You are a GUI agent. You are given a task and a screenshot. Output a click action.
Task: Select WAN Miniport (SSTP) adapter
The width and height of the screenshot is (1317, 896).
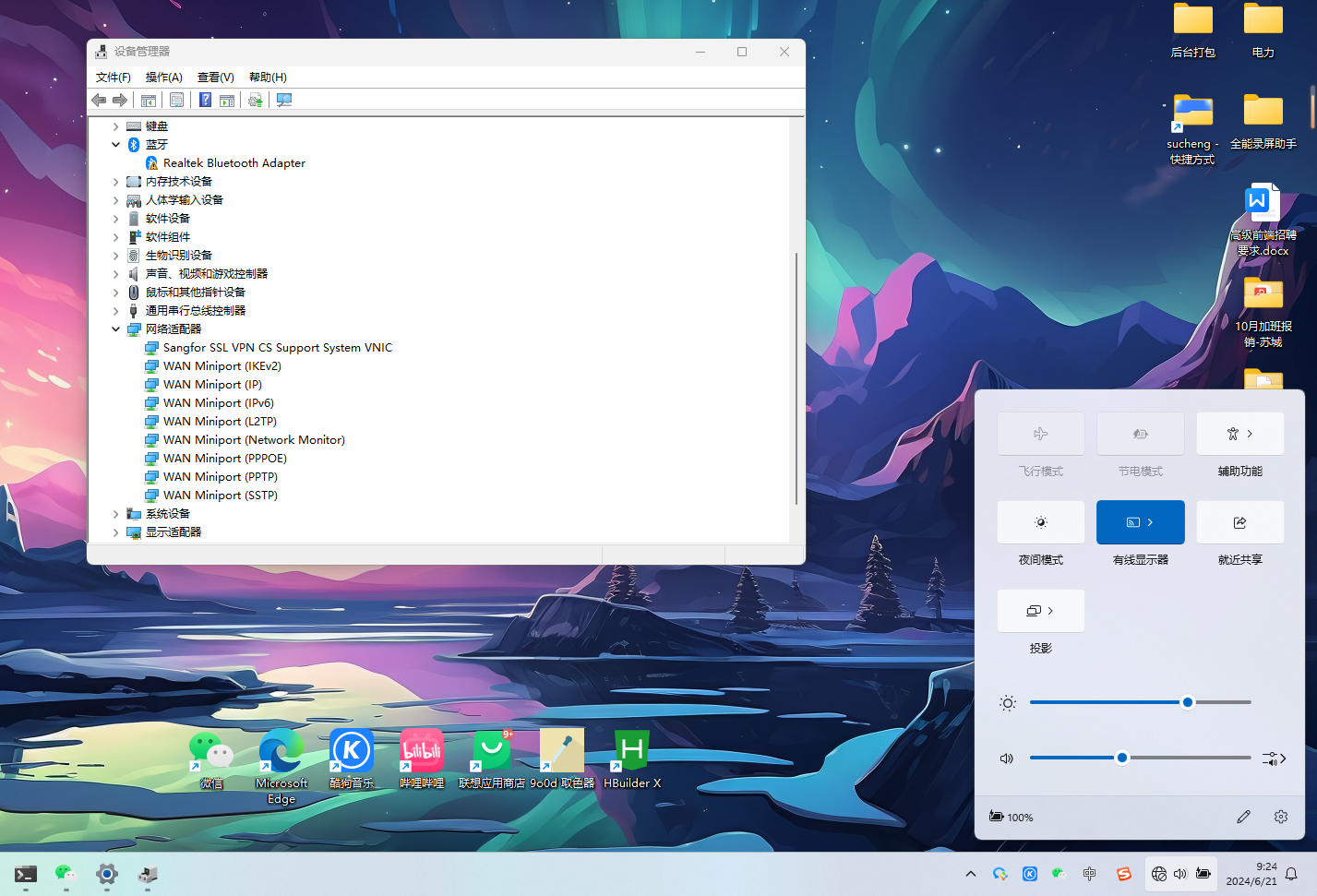(x=221, y=496)
